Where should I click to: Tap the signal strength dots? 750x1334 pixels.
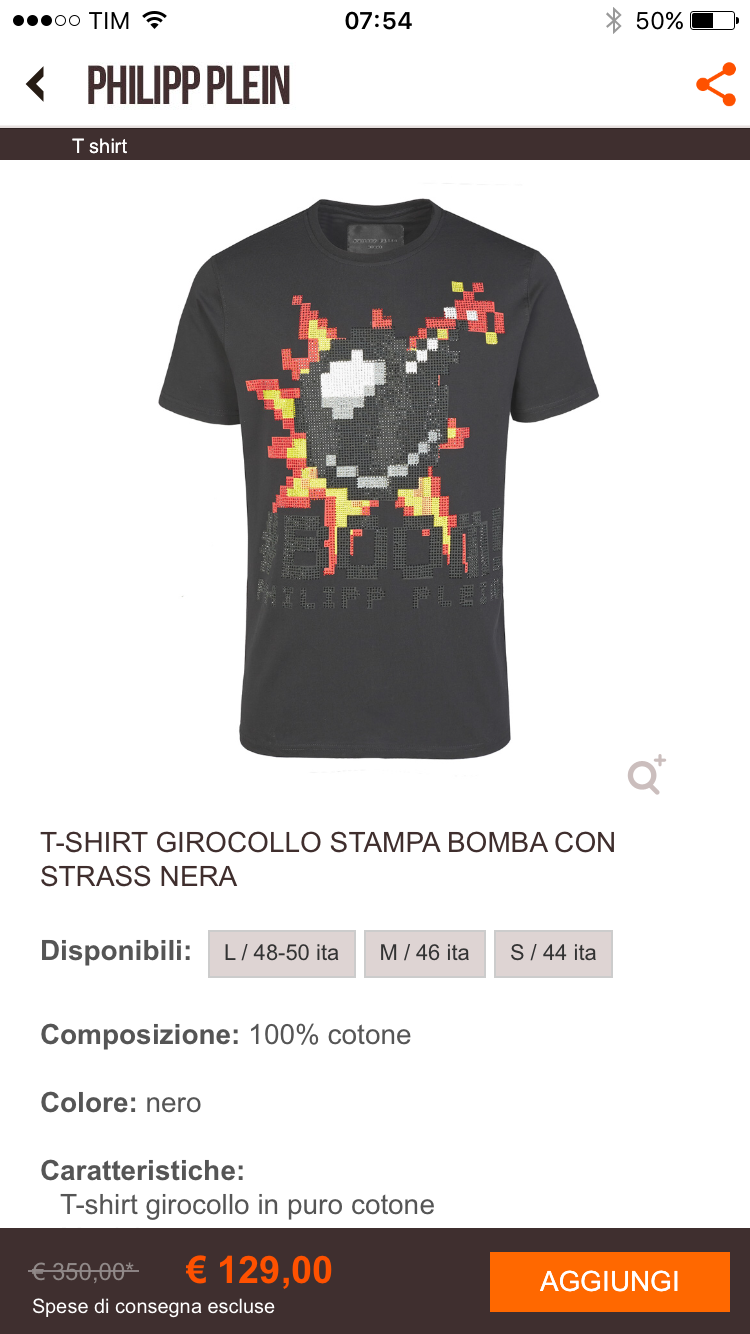point(45,20)
